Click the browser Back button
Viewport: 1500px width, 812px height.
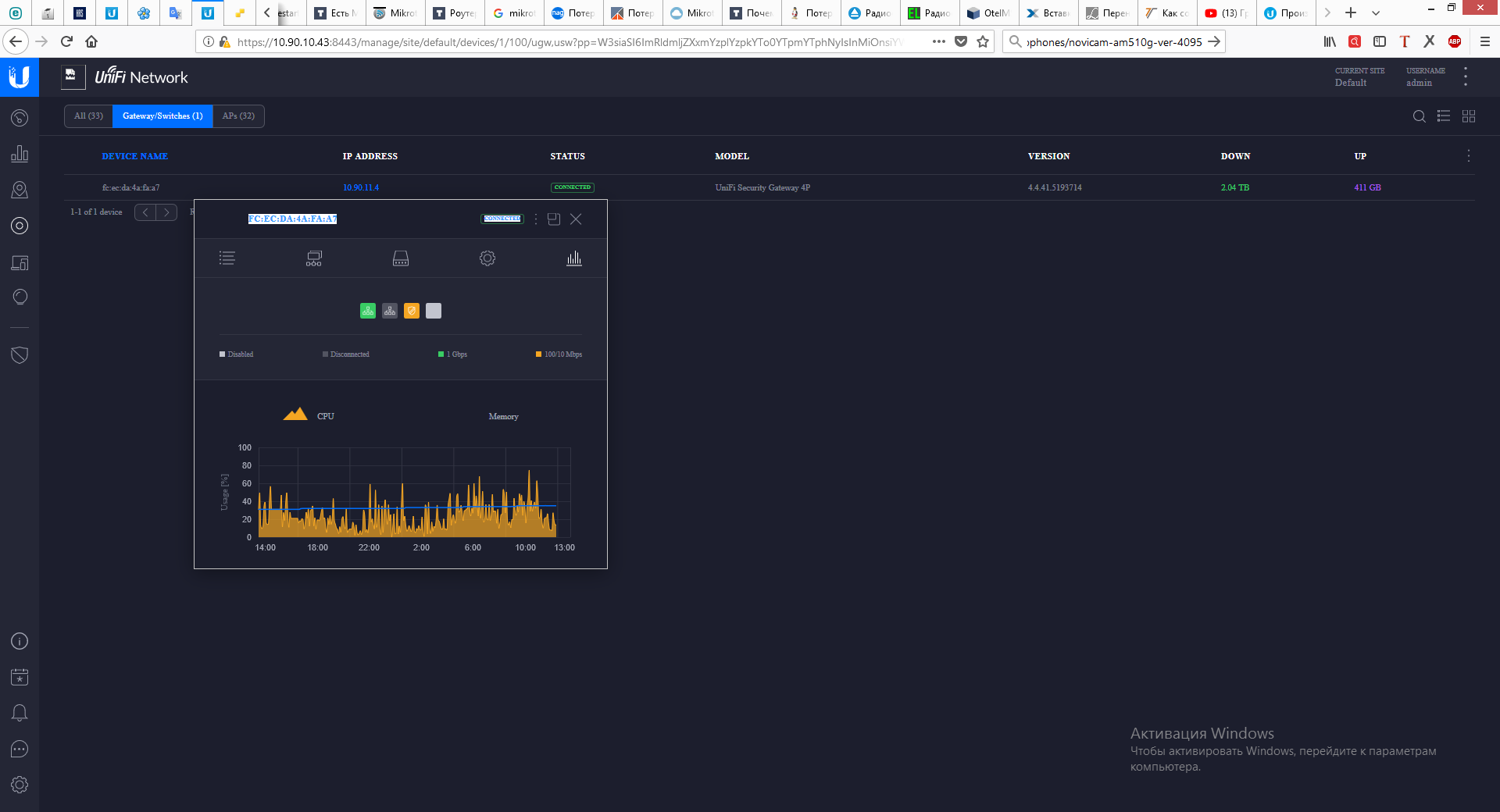[16, 41]
